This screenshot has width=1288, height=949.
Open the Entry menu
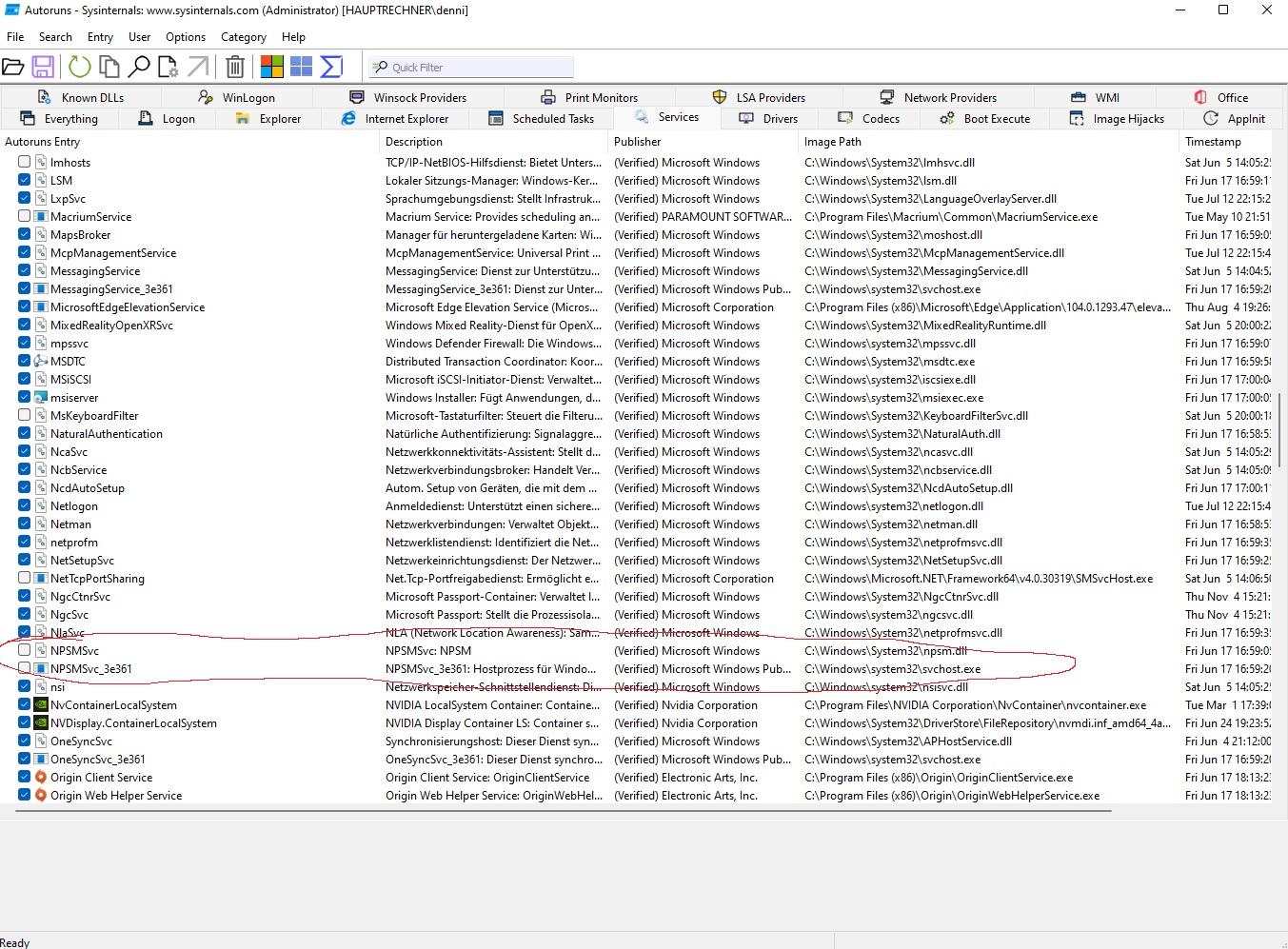[100, 37]
